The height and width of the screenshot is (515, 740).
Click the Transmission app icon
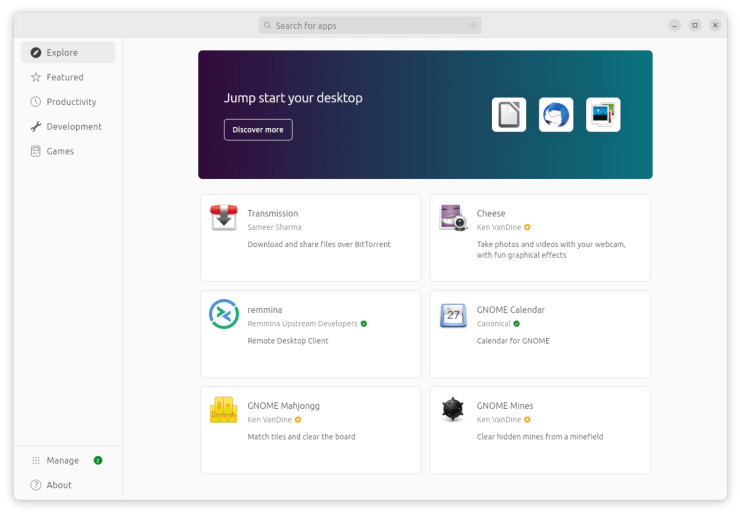click(224, 217)
